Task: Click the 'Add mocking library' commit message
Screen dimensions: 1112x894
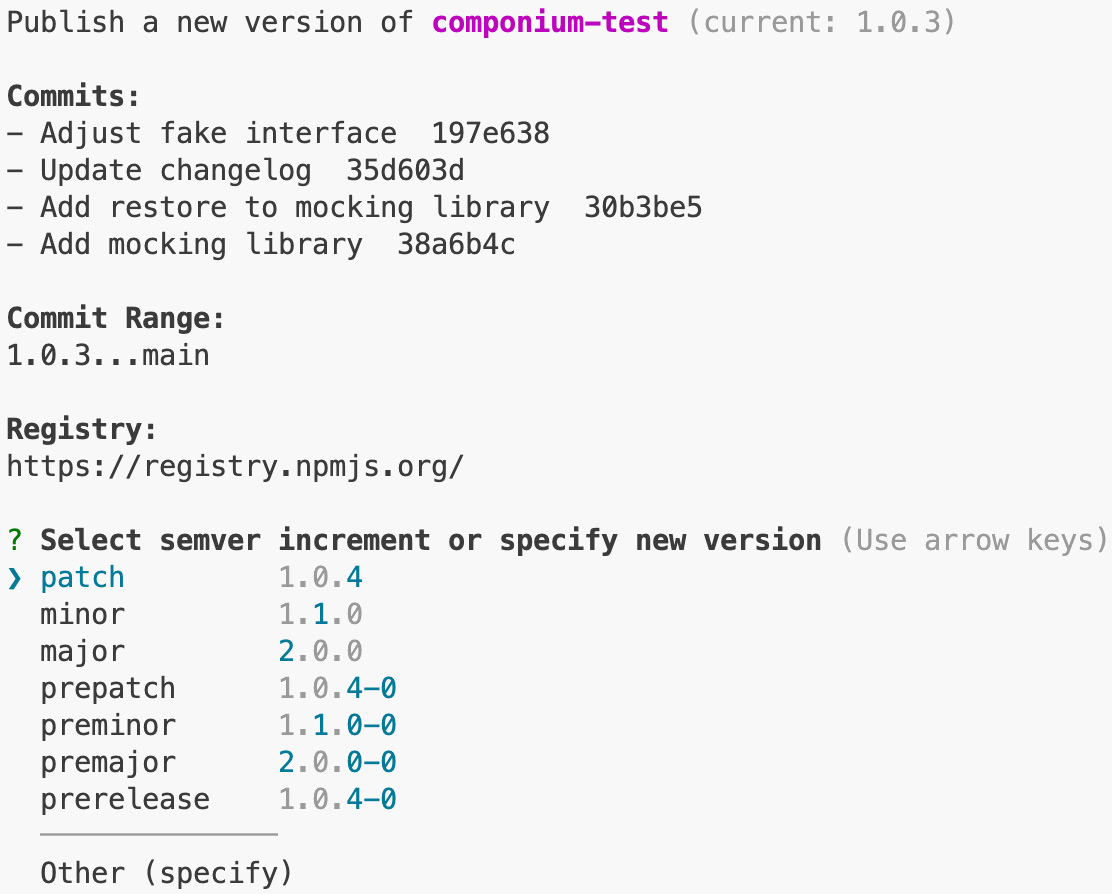Action: coord(202,244)
